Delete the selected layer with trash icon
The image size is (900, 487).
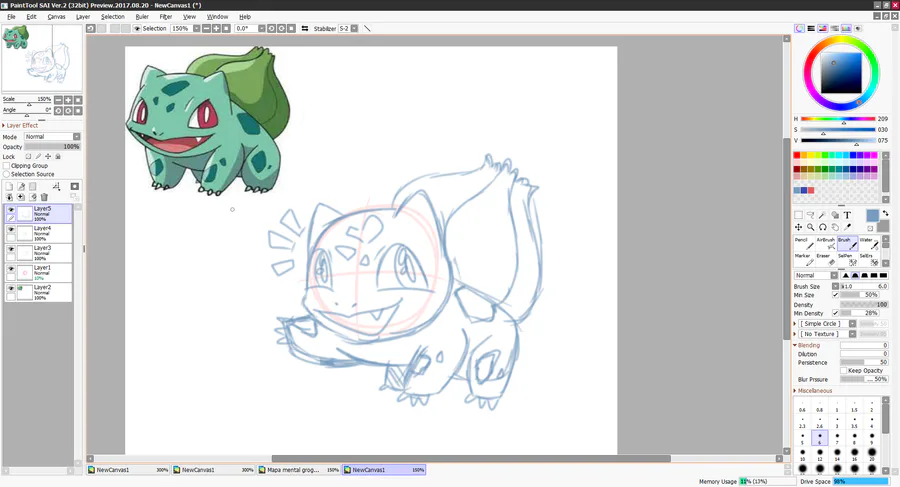coord(44,197)
